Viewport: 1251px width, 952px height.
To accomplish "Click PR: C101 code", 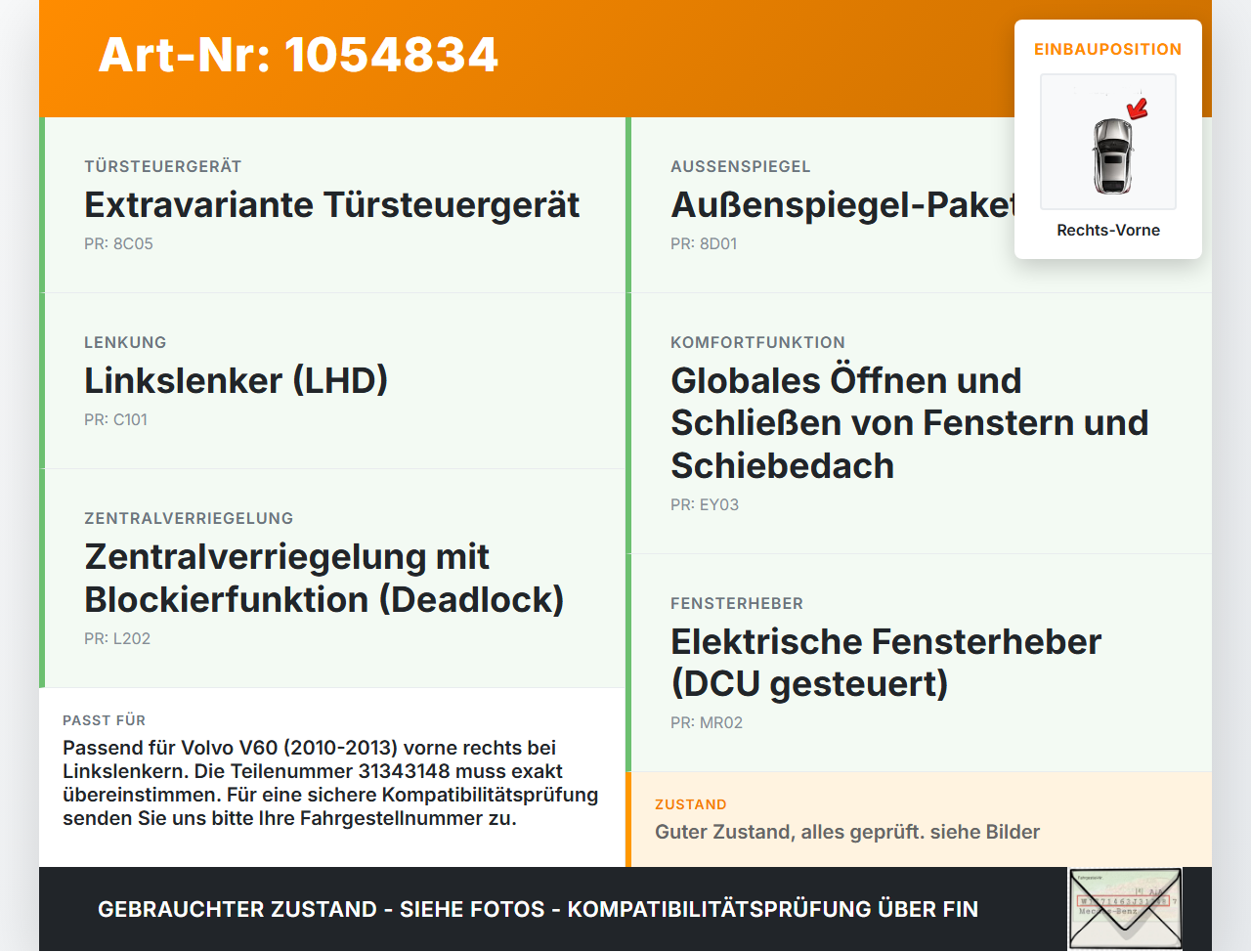I will [x=115, y=420].
